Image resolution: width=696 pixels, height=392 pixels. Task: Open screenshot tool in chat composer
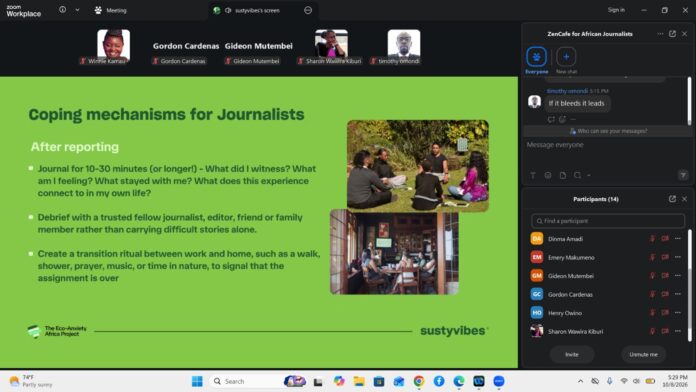[577, 175]
